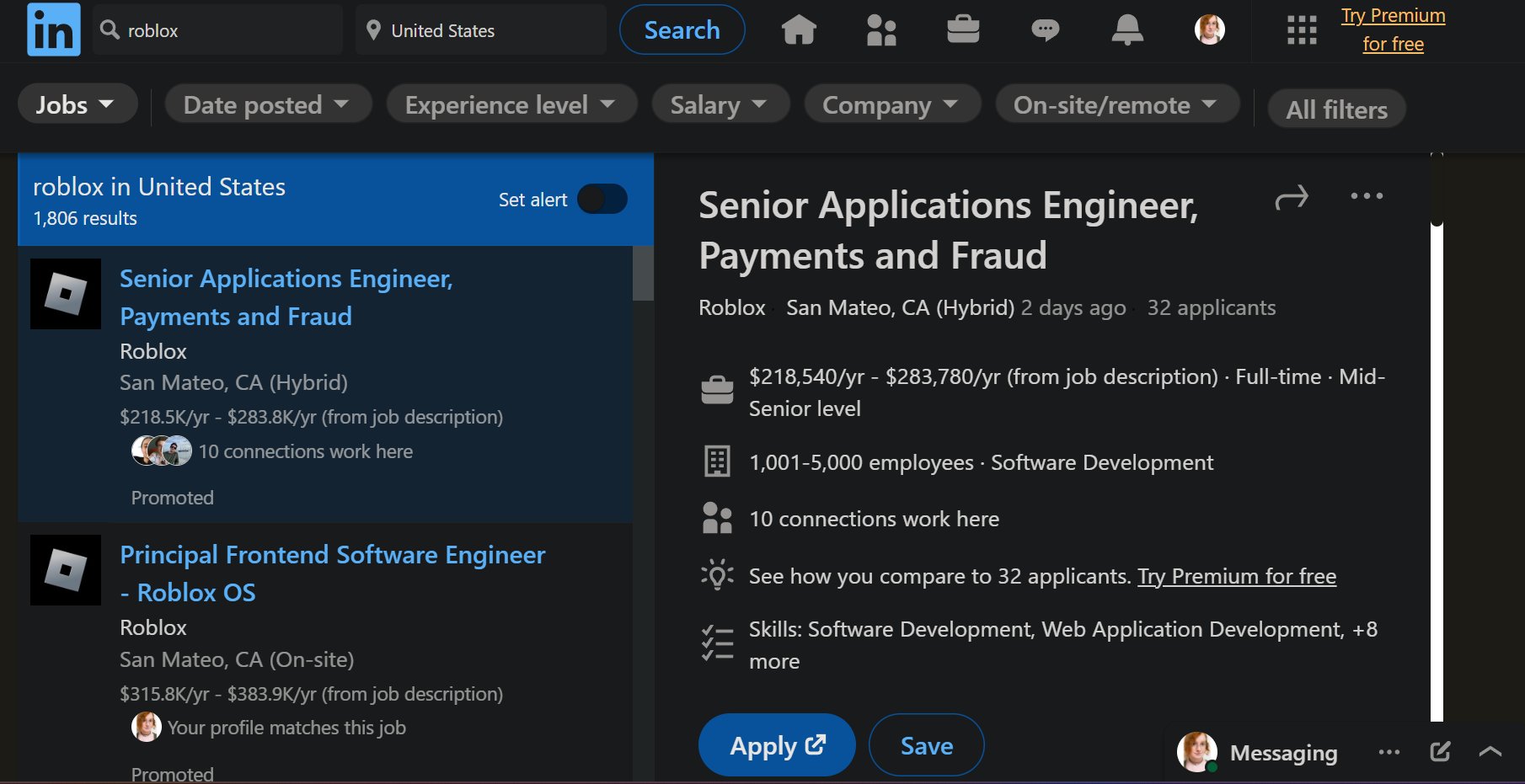Open the Messaging chat bubble icon
Image resolution: width=1525 pixels, height=784 pixels.
coord(1045,30)
